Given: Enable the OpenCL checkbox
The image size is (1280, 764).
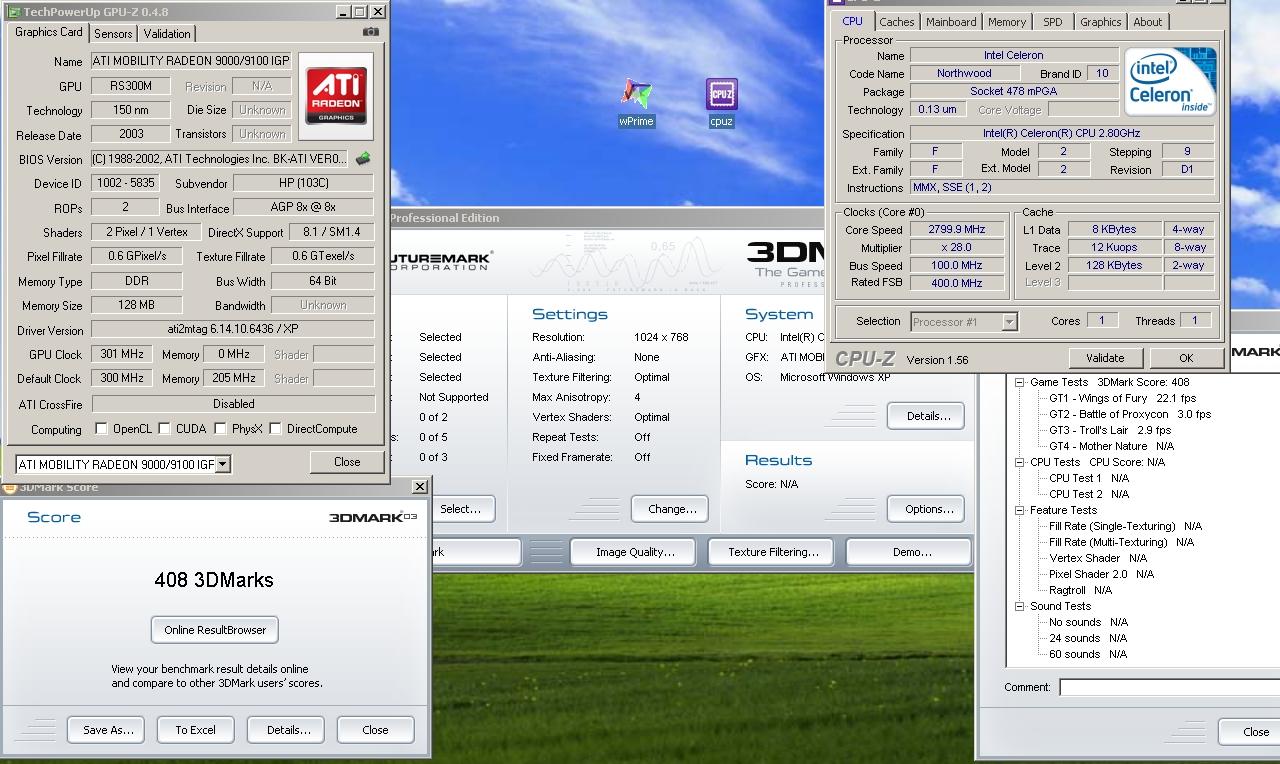Looking at the screenshot, I should (101, 429).
